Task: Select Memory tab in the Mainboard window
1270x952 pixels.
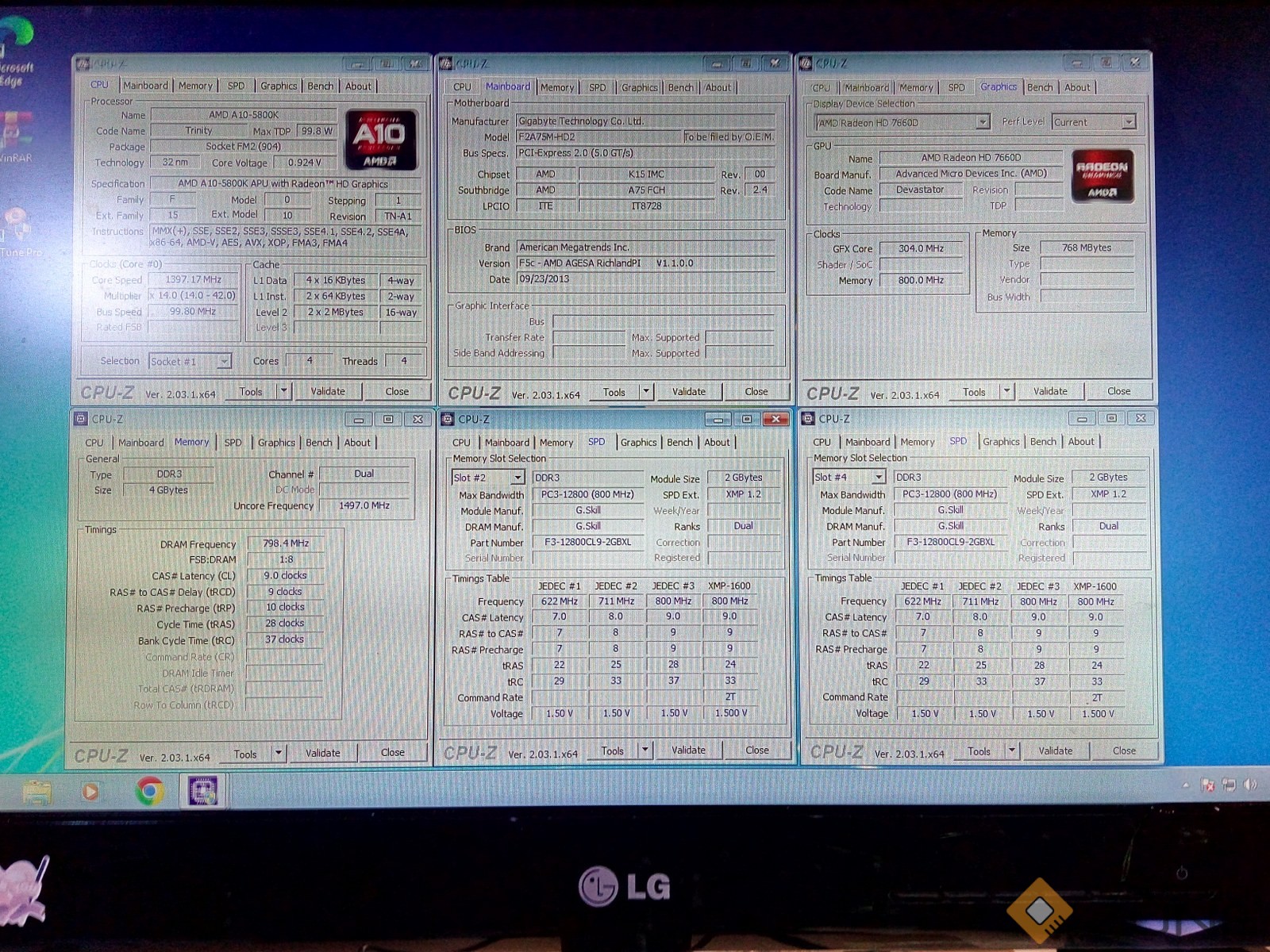Action: click(x=557, y=87)
